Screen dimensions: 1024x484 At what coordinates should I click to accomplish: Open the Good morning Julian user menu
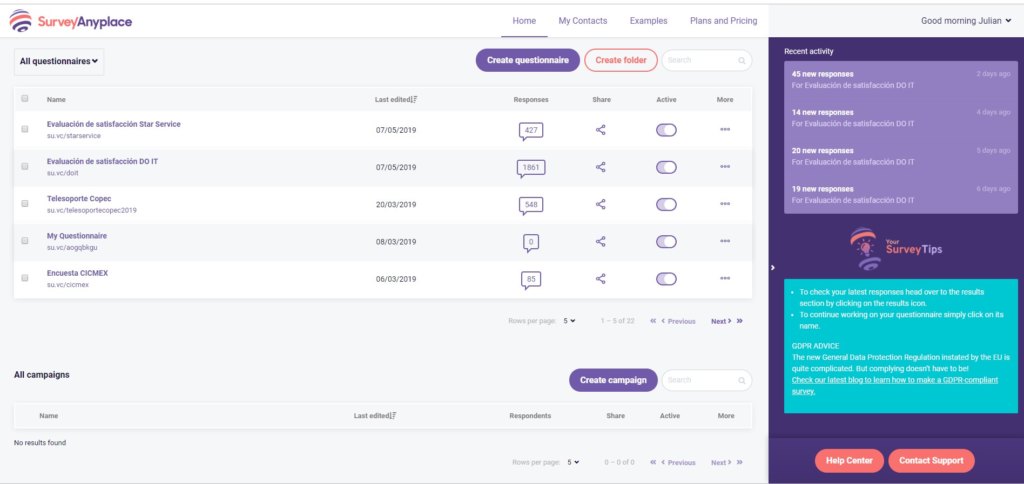pos(966,20)
